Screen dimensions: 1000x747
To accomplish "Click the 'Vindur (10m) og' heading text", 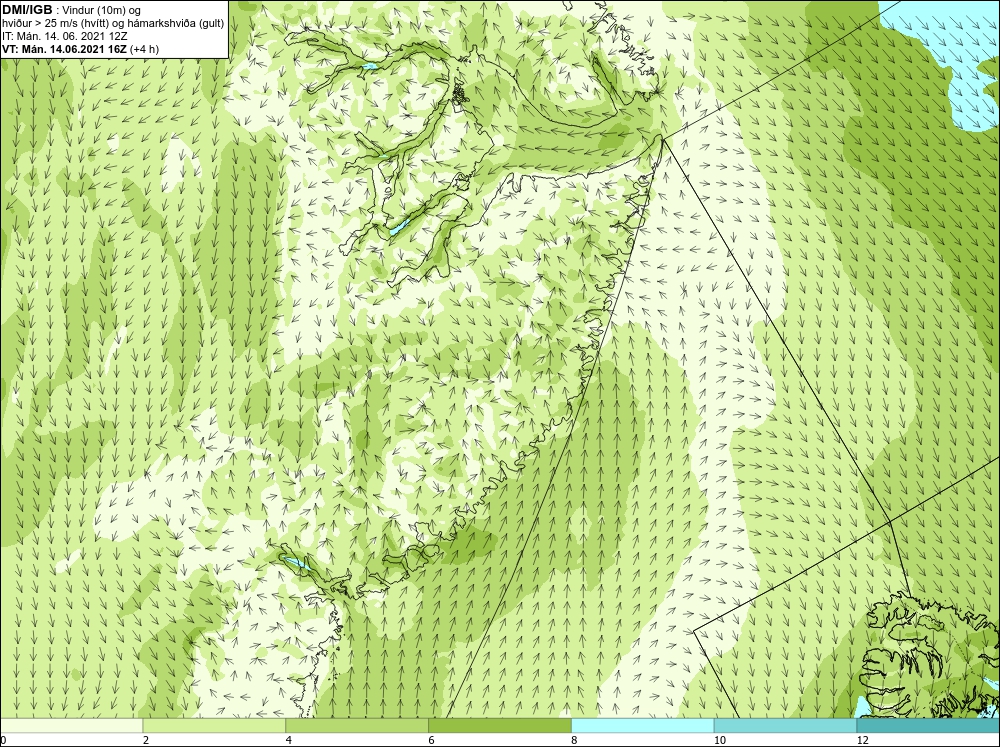I will [x=103, y=11].
